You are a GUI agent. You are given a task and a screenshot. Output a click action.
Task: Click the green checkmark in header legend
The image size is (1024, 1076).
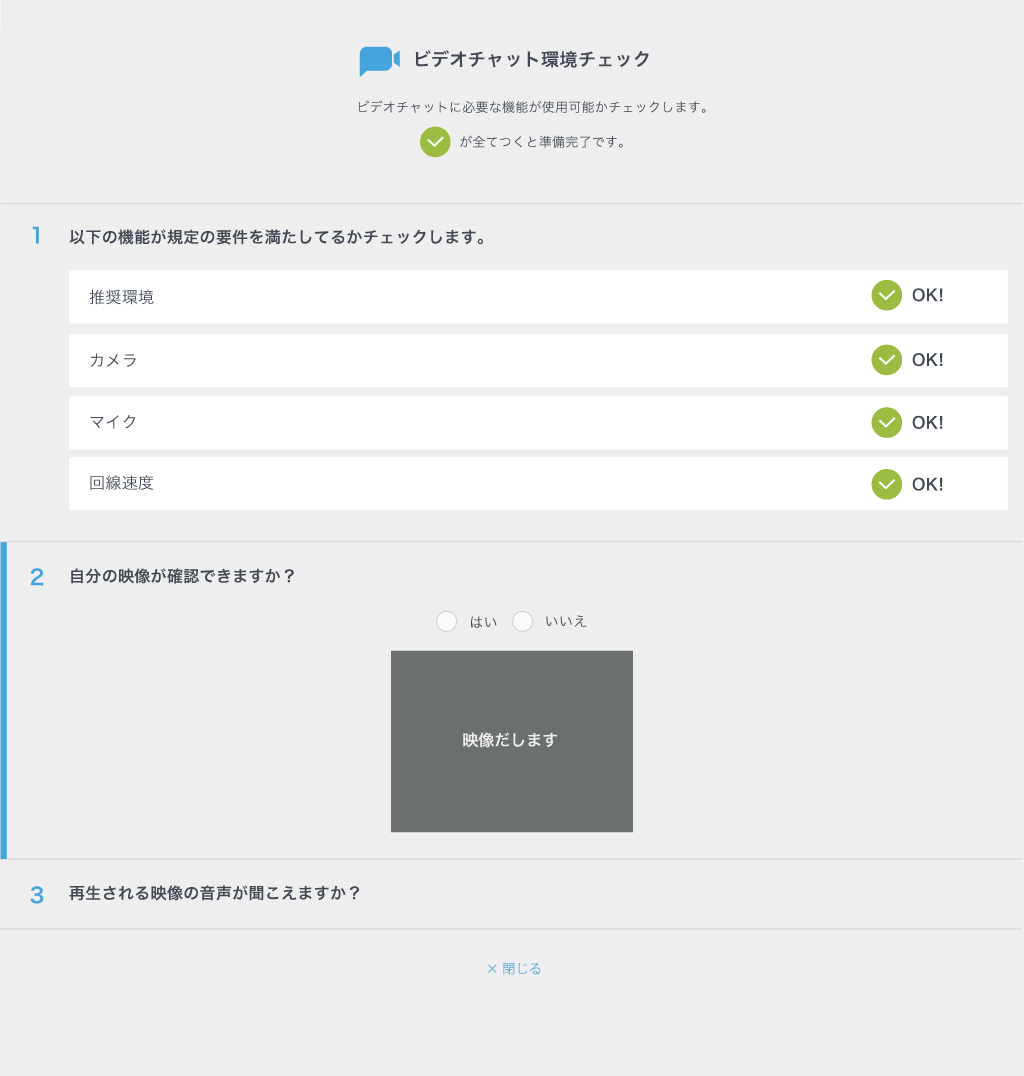[435, 142]
